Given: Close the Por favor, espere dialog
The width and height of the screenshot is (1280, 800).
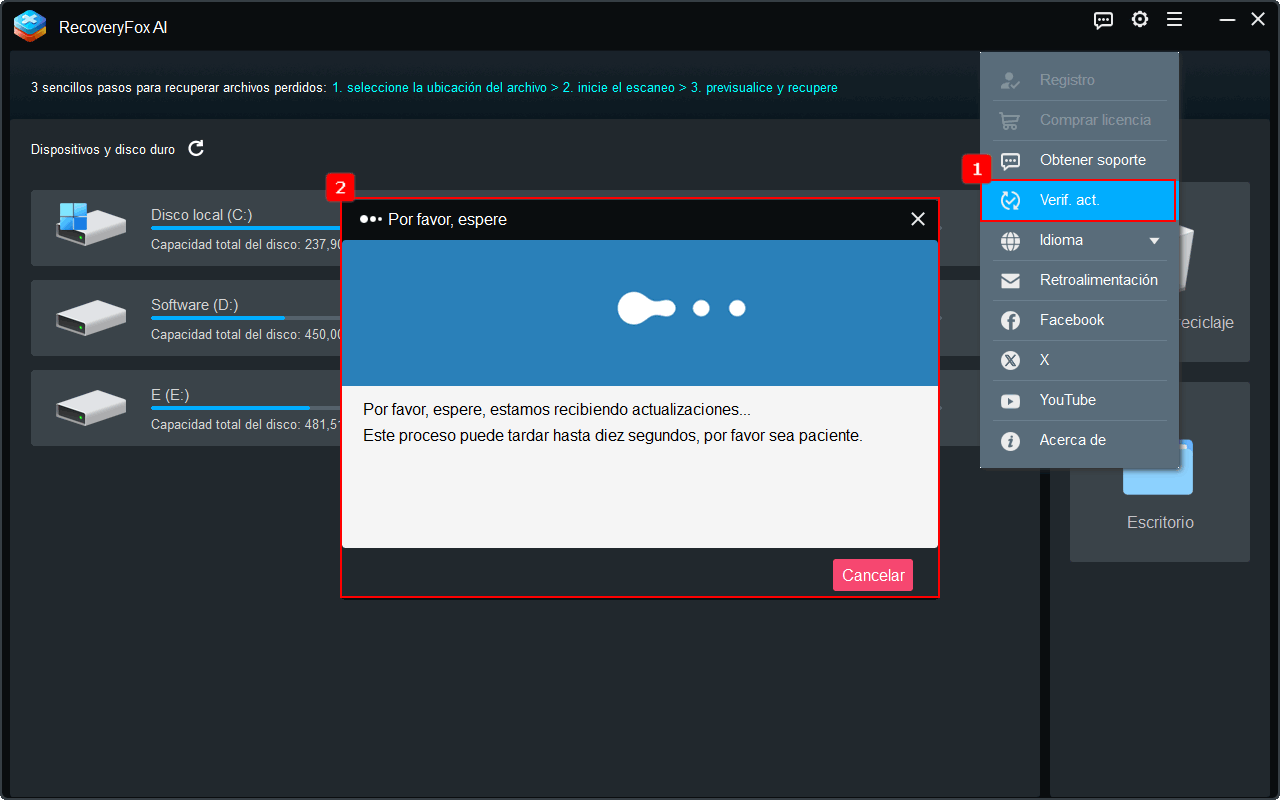Looking at the screenshot, I should pos(917,219).
